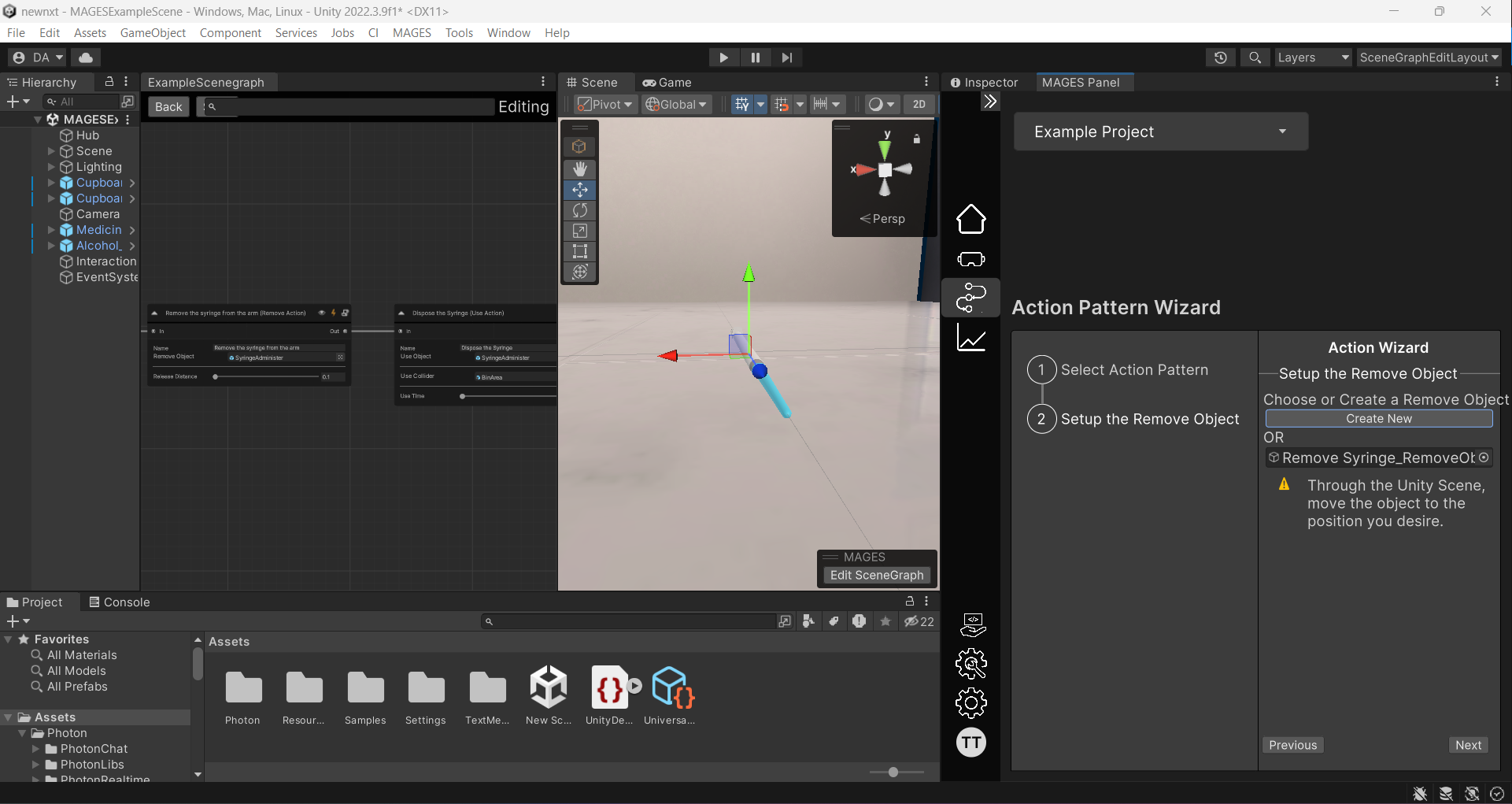The width and height of the screenshot is (1512, 804).
Task: Open the SceneGraph section in MAGES sidebar
Action: pos(970,298)
